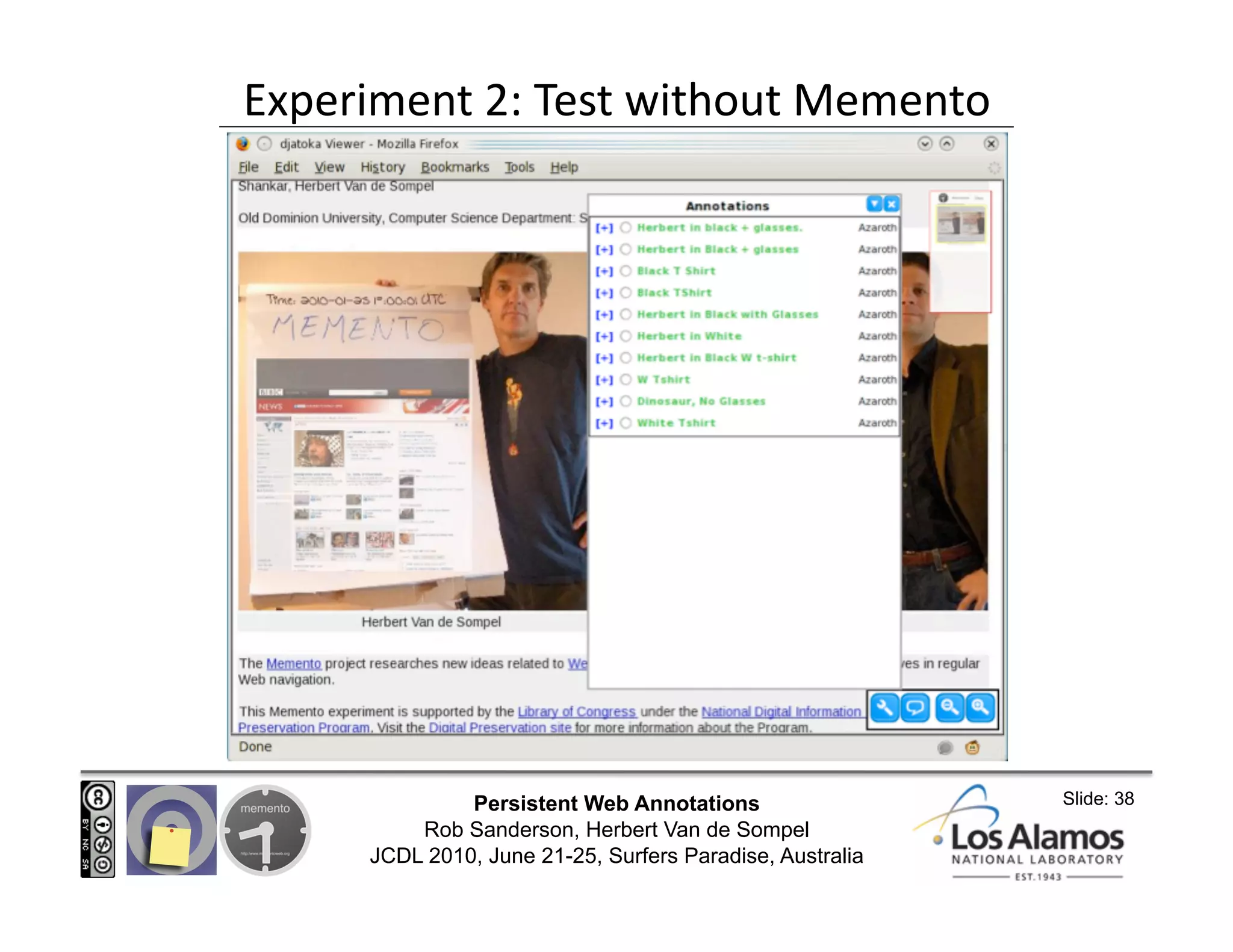Click the photo of Herbert holding Memento poster

[x=412, y=431]
